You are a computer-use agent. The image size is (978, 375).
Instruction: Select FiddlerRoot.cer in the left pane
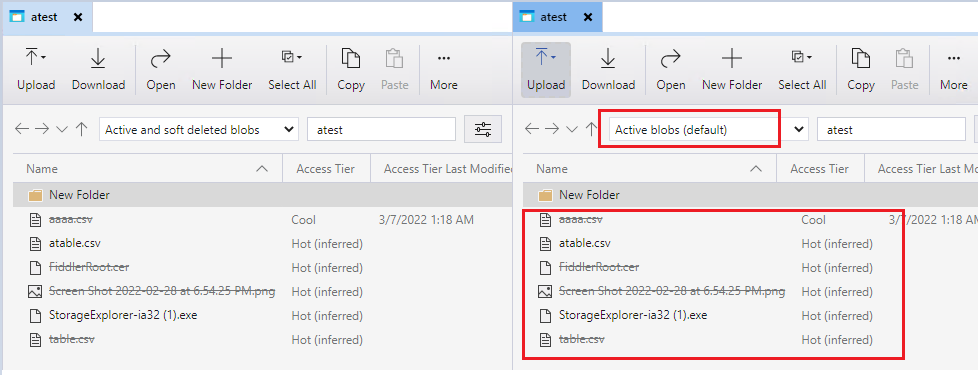(x=263, y=267)
